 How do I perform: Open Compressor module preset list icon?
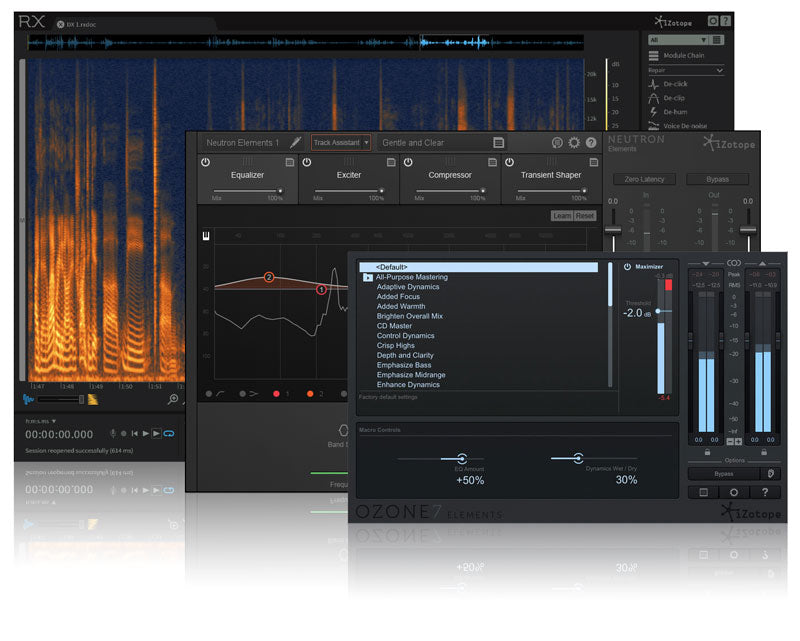tap(492, 162)
